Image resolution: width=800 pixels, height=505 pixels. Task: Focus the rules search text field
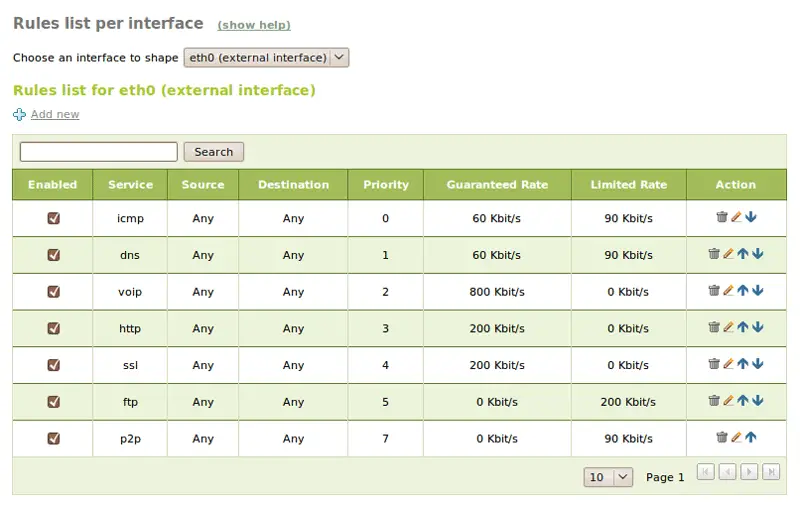pyautogui.click(x=98, y=152)
